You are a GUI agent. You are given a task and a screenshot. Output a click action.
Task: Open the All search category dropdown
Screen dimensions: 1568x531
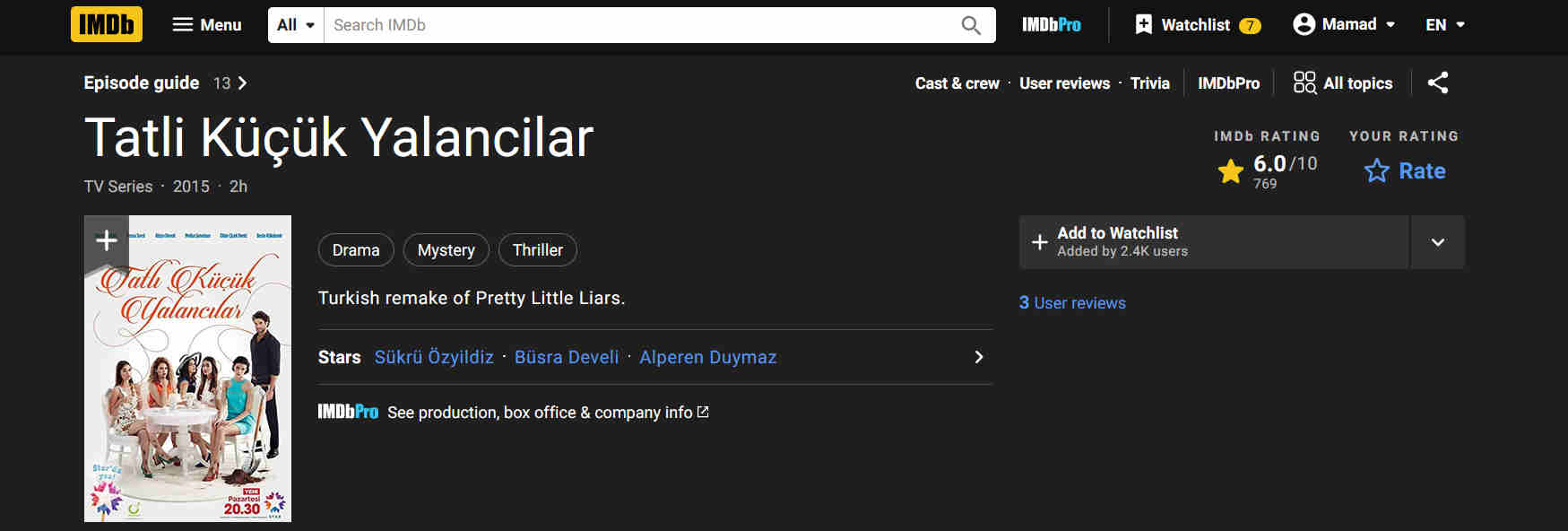click(296, 25)
